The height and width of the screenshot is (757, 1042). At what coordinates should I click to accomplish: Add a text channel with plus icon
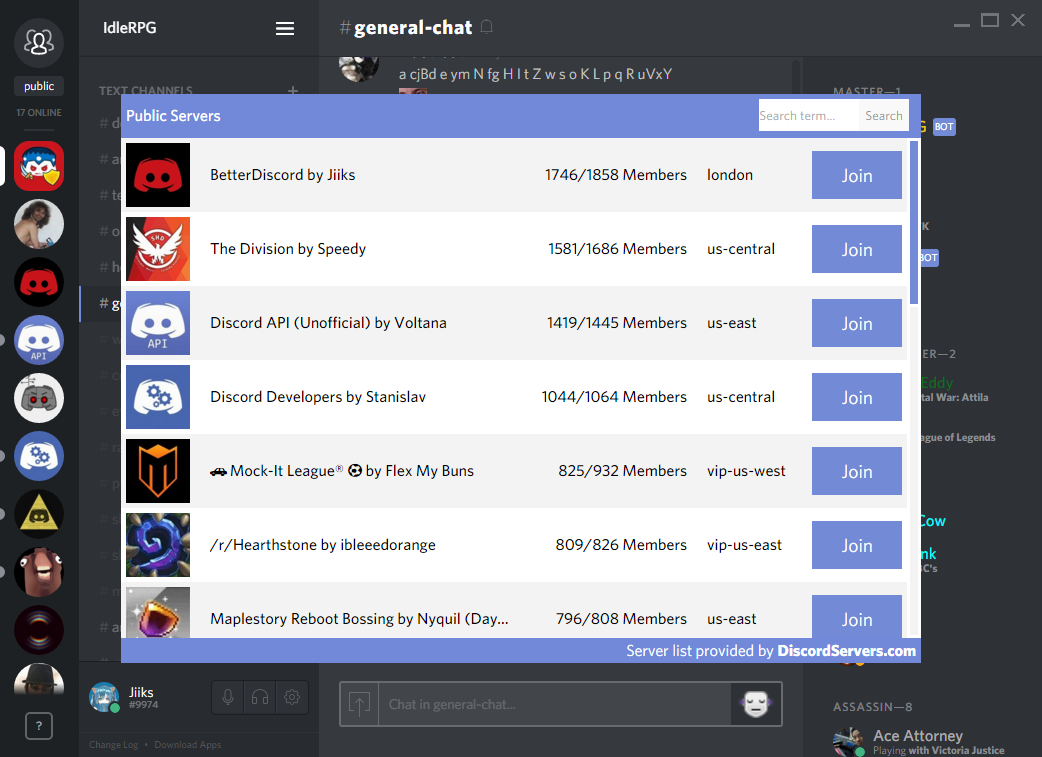(292, 90)
